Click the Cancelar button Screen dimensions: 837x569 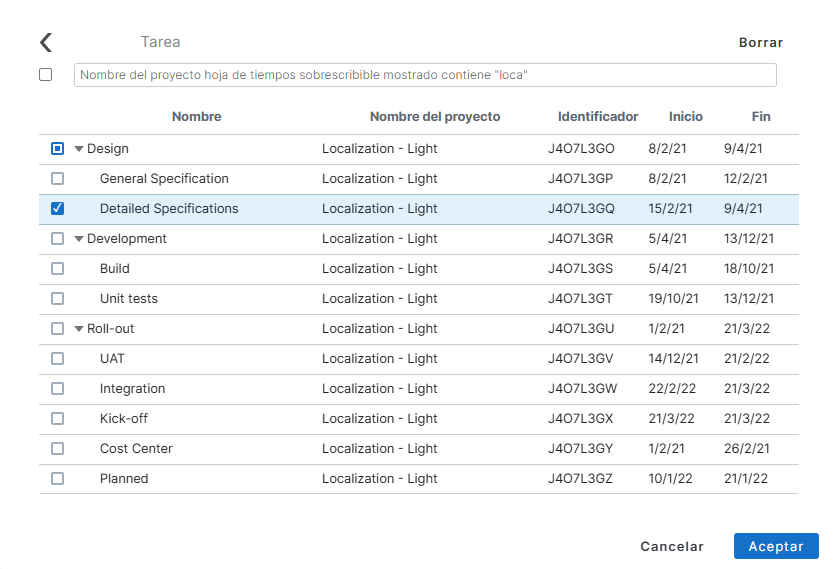point(672,547)
